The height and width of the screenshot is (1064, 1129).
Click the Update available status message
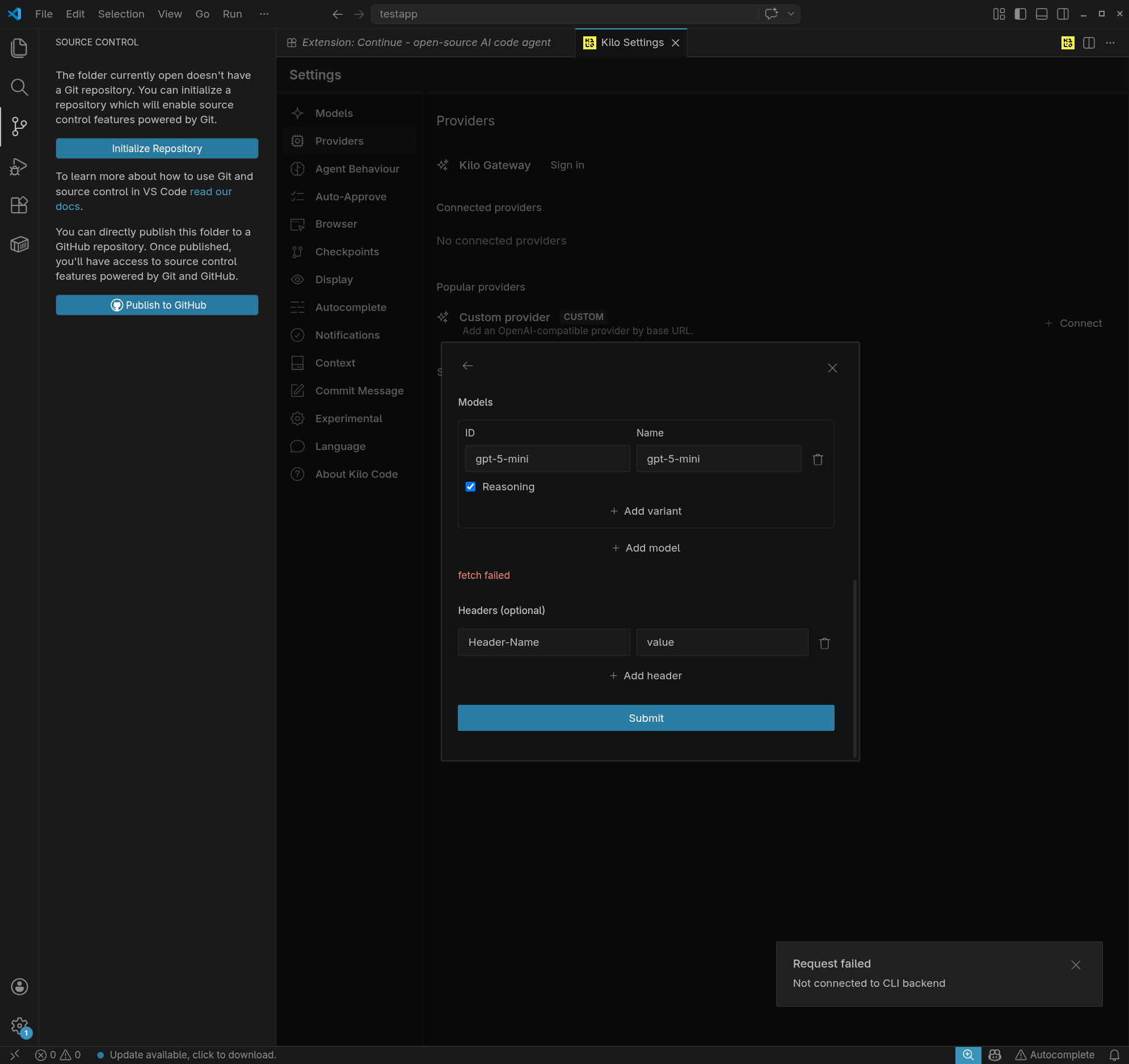(187, 1055)
